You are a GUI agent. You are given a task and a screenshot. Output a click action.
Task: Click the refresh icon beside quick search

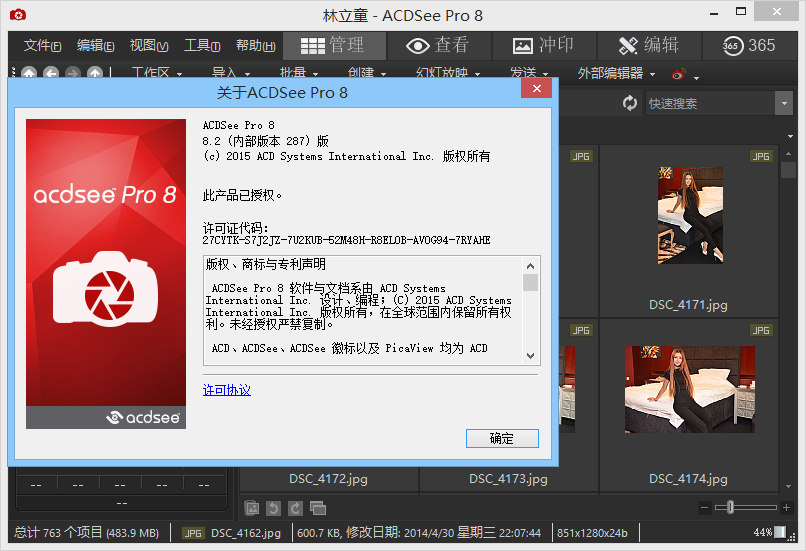(630, 103)
